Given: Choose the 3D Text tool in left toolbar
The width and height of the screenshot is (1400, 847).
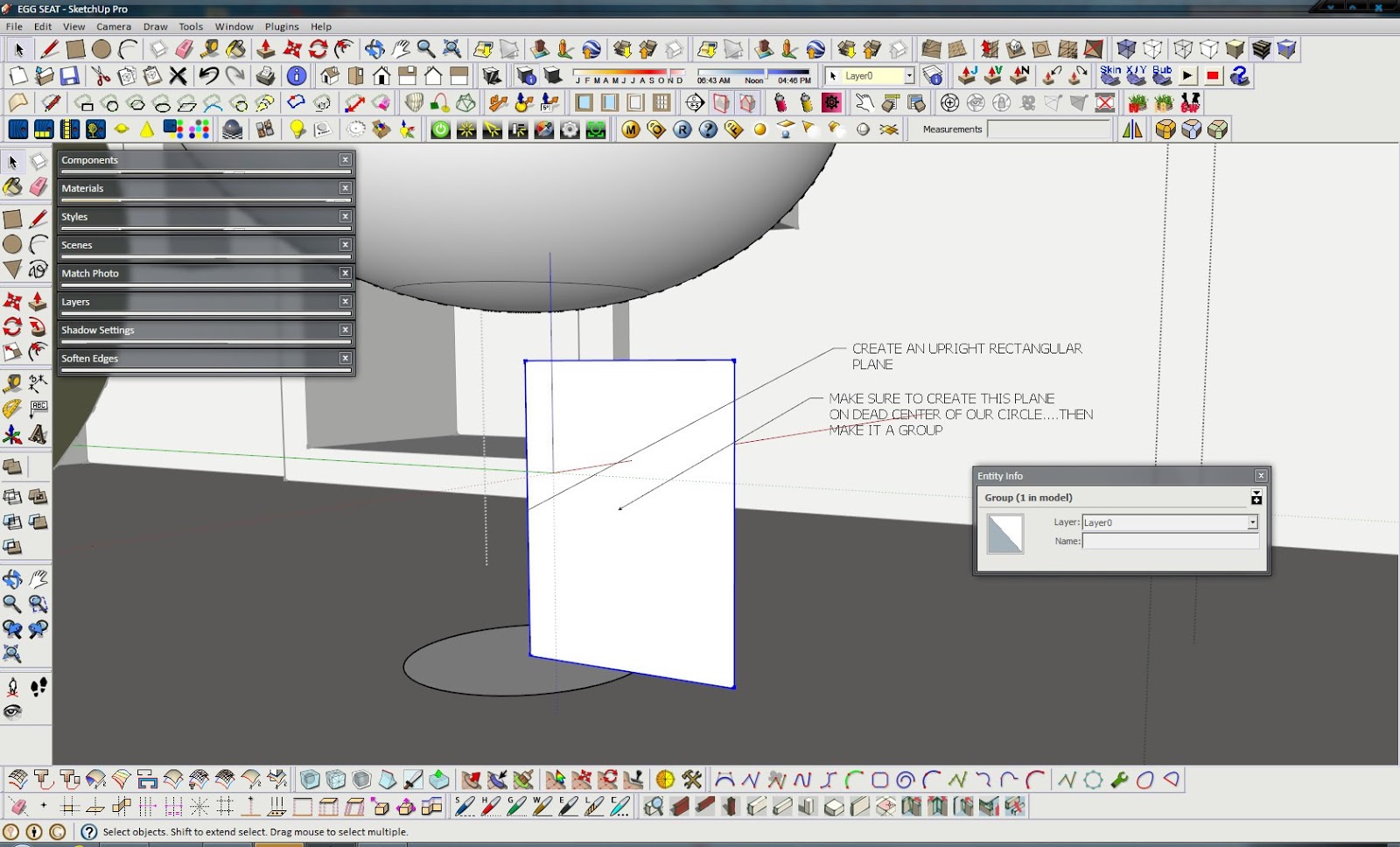Looking at the screenshot, I should [38, 434].
